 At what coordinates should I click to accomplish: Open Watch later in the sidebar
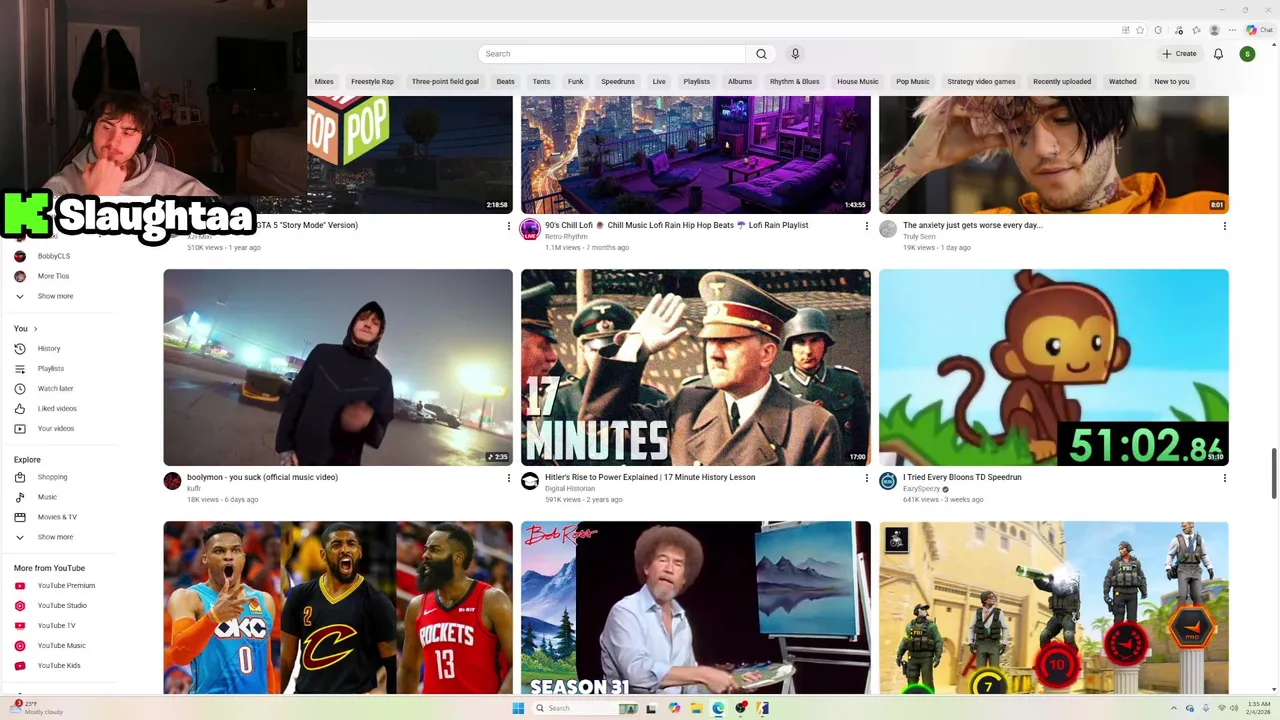(55, 388)
